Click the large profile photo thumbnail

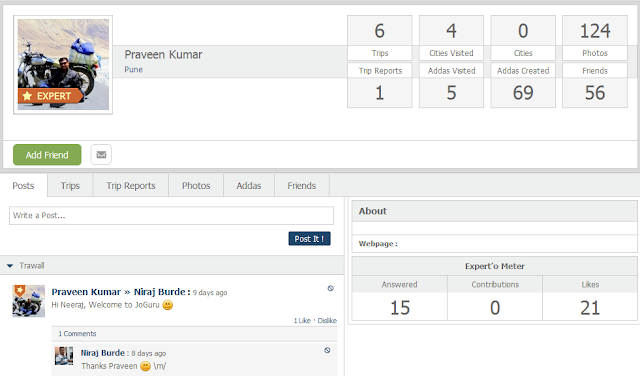(63, 65)
